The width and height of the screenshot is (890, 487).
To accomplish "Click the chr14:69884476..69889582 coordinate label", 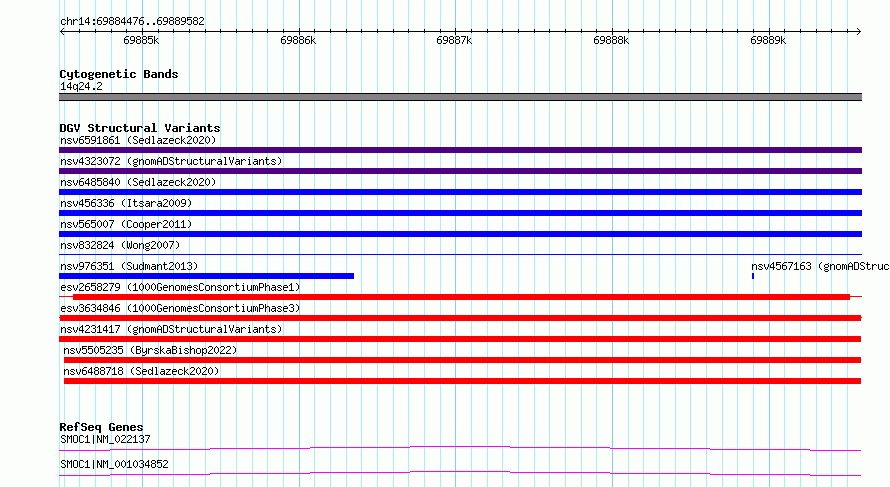I will [x=132, y=21].
